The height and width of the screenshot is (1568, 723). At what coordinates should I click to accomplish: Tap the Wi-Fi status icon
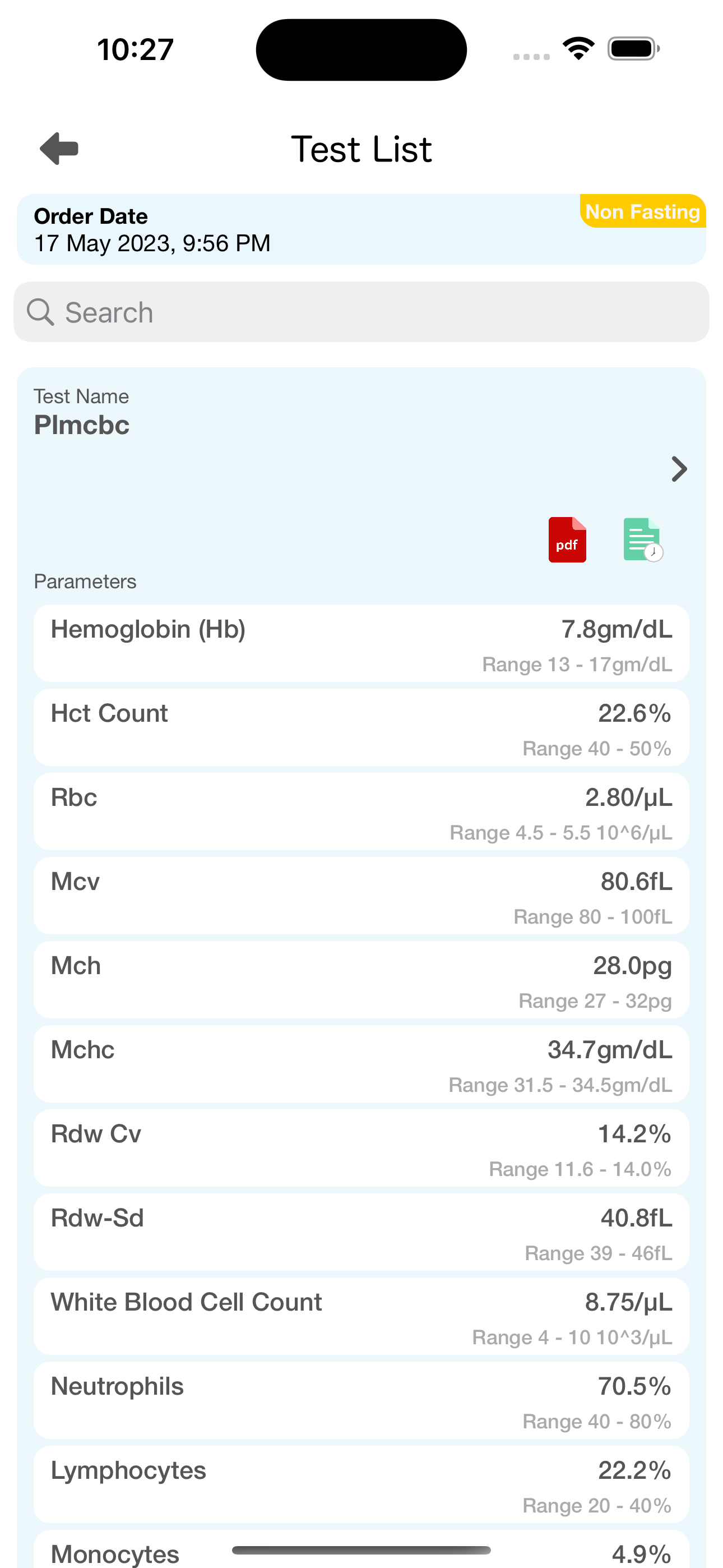pos(578,49)
